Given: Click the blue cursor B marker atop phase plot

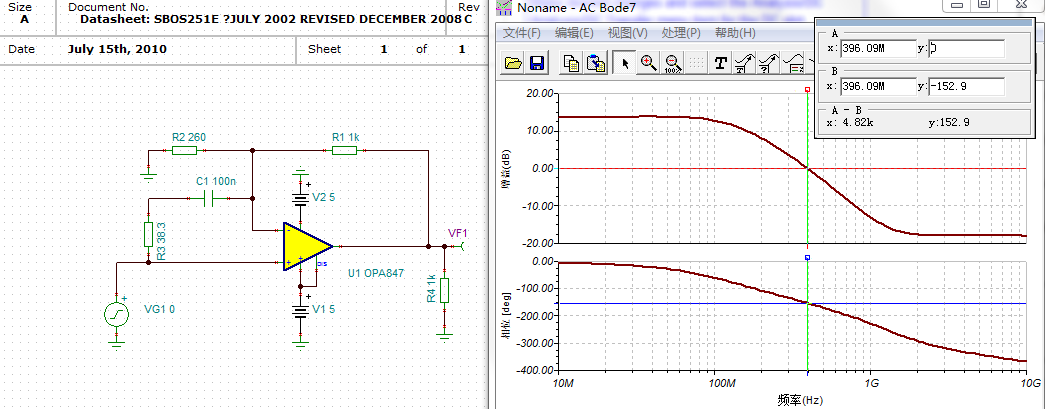Looking at the screenshot, I should (x=807, y=257).
